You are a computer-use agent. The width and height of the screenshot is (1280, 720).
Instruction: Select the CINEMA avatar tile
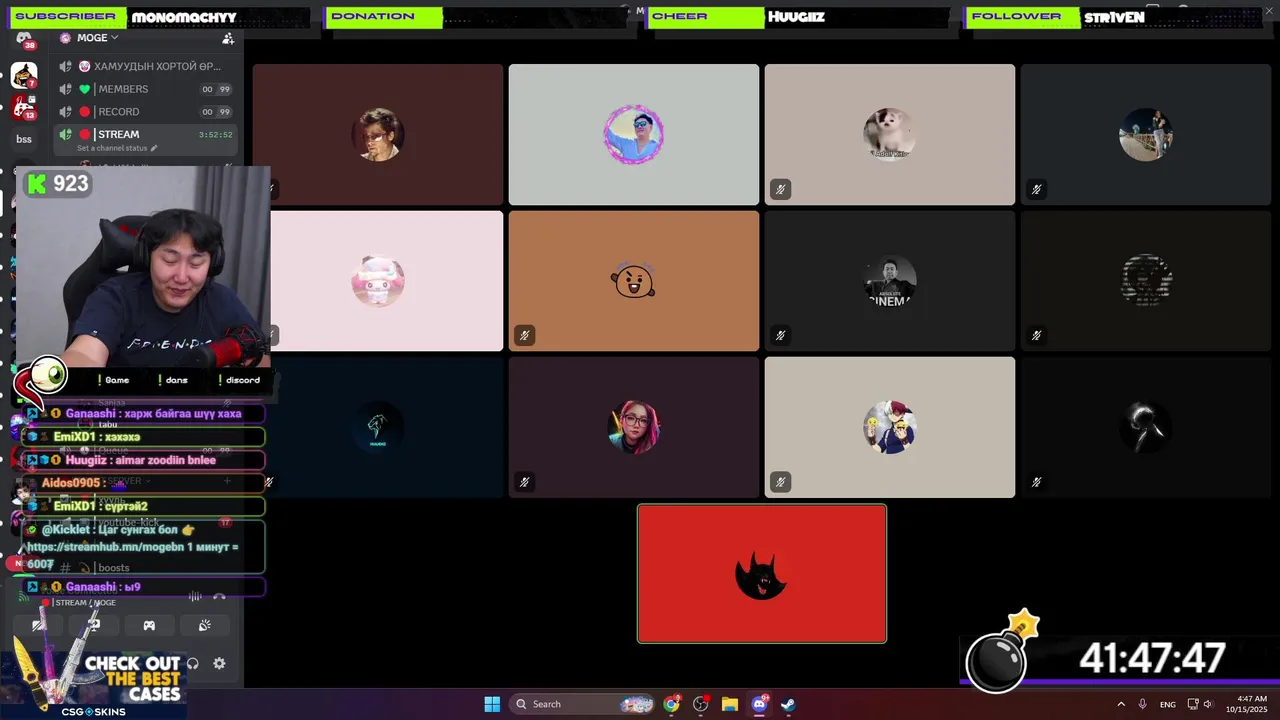(889, 281)
